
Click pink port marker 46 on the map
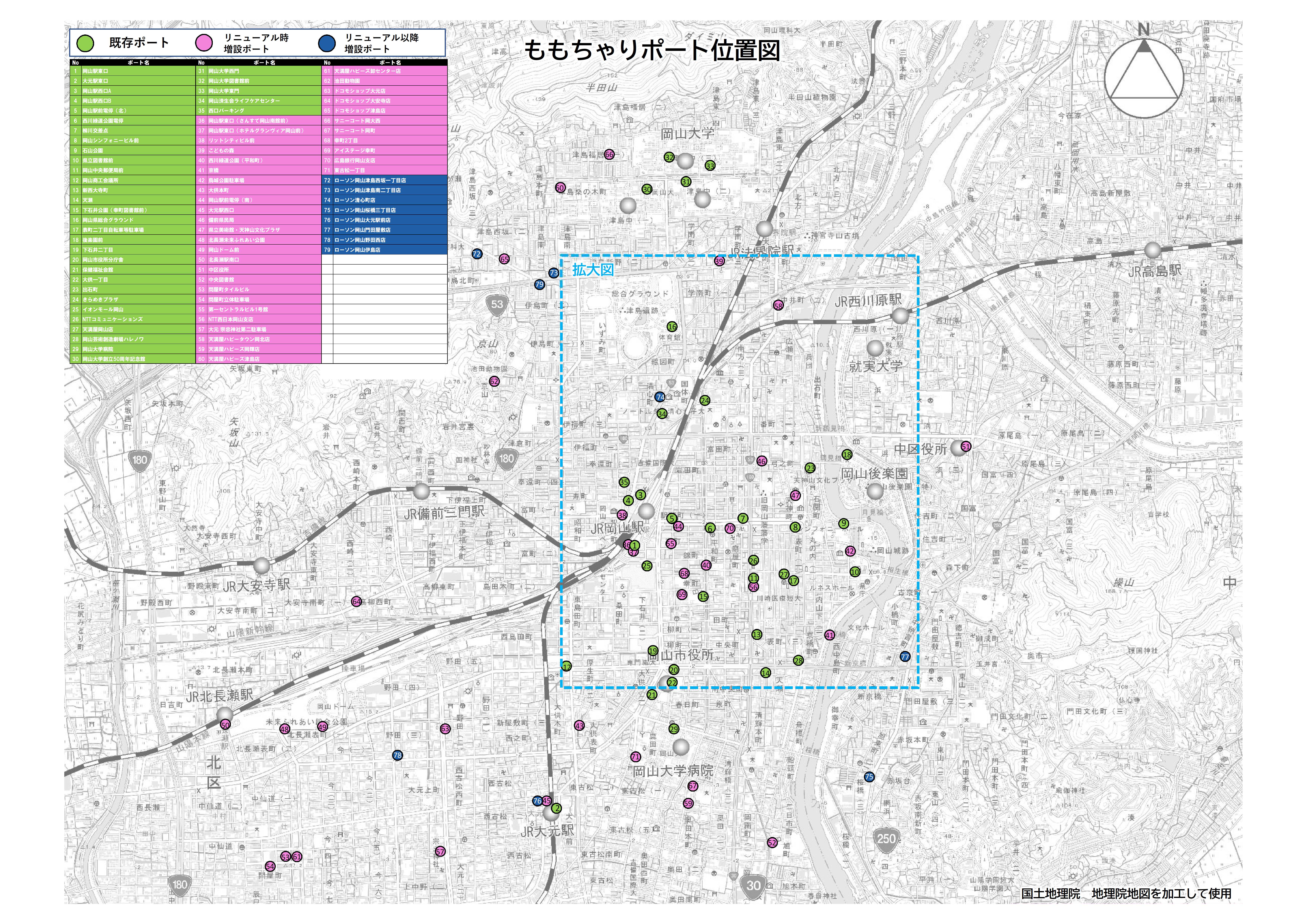762,461
